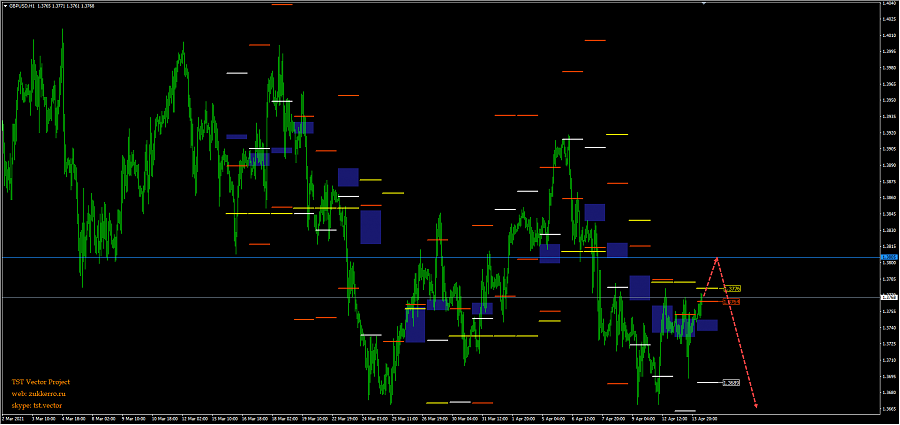This screenshot has height=425, width=900.
Task: Click the red arrowhead at forecast bottom
Action: [756, 405]
